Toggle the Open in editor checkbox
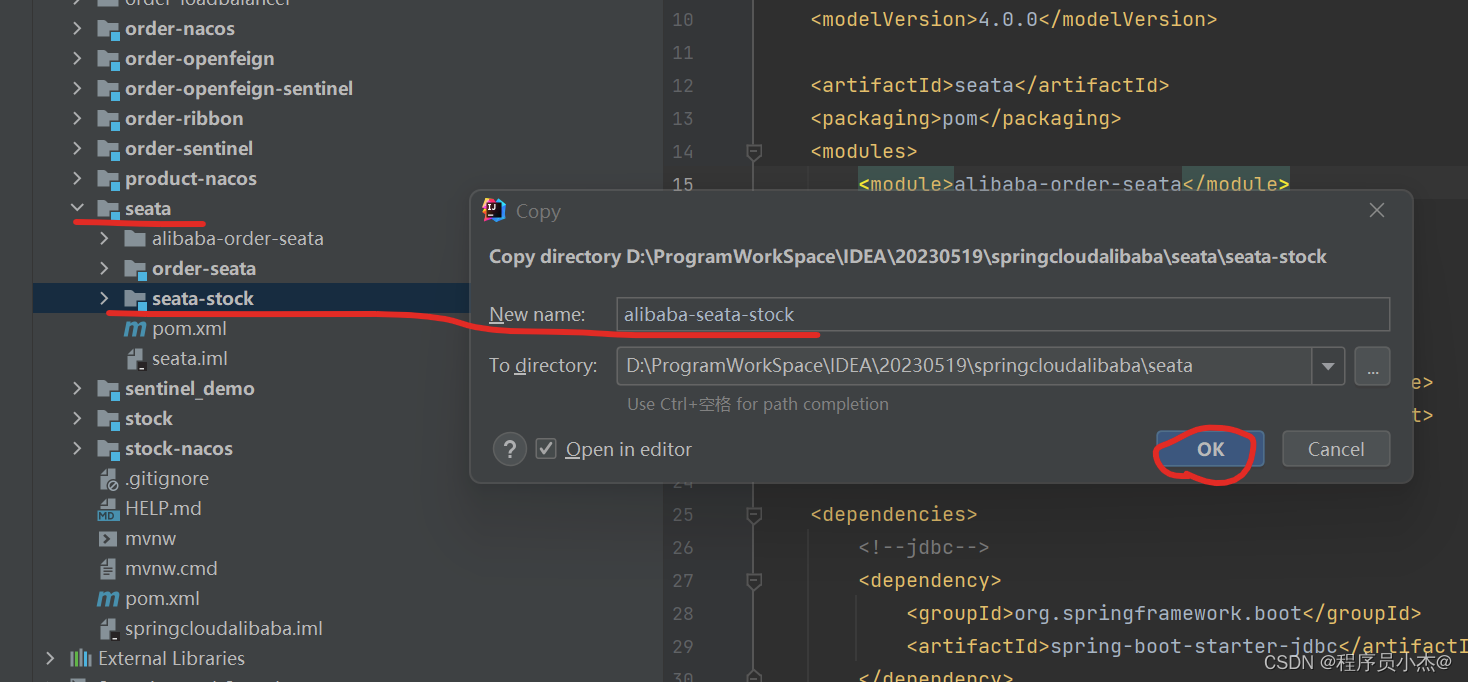 546,449
